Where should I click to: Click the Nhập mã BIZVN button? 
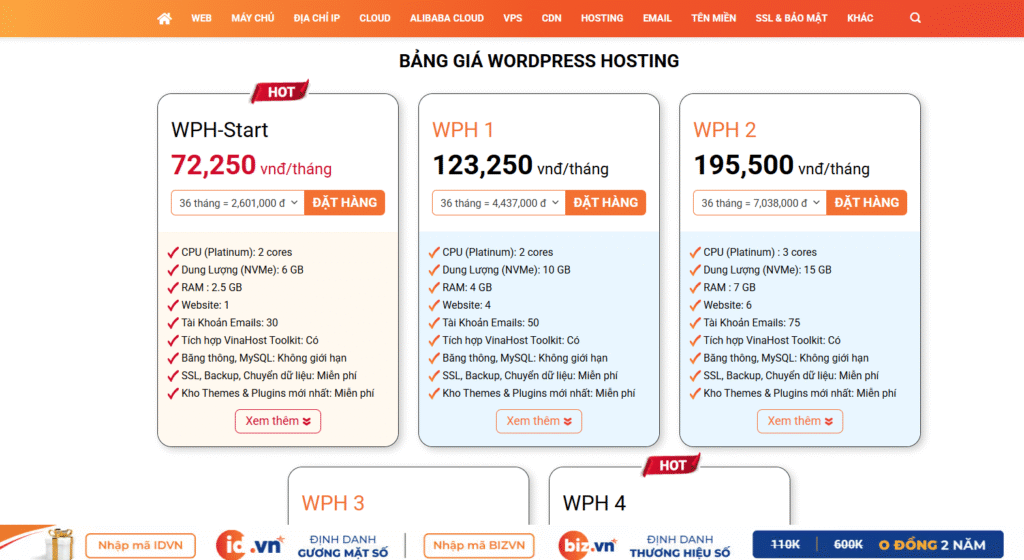[479, 545]
